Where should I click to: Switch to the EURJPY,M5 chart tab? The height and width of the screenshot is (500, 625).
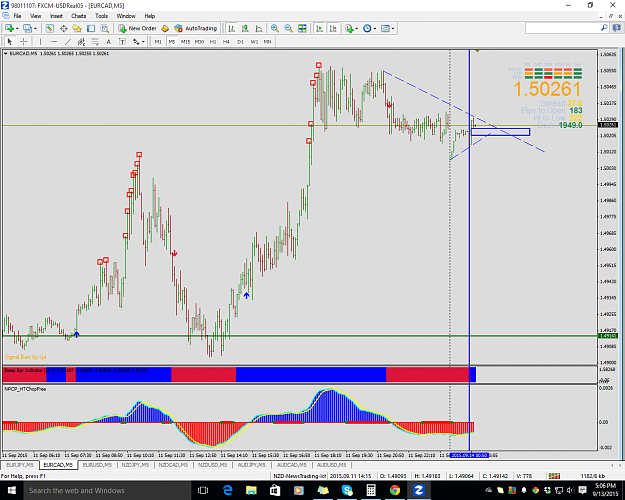[x=20, y=465]
